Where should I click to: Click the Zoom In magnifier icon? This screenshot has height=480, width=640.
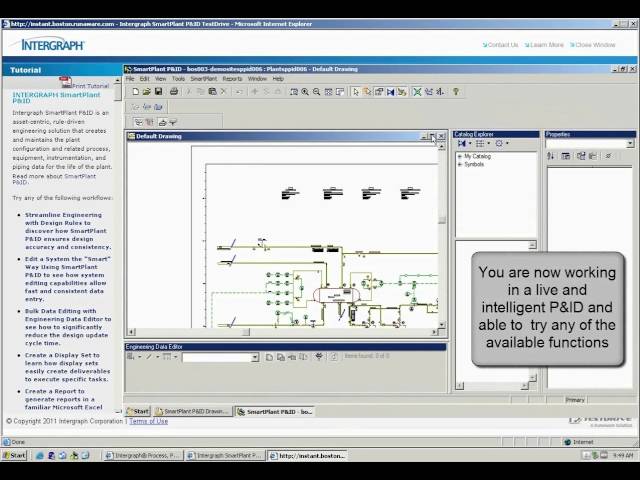[305, 92]
